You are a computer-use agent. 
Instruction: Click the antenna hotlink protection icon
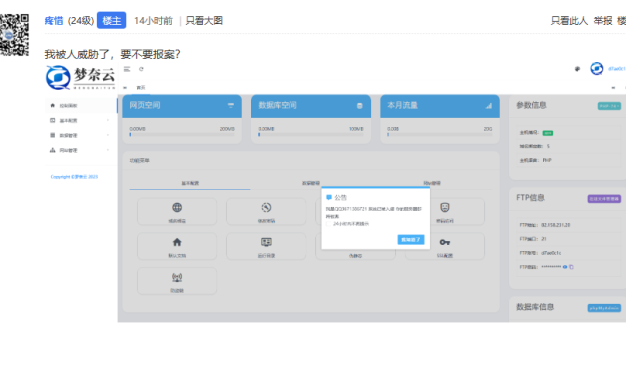pos(177,277)
